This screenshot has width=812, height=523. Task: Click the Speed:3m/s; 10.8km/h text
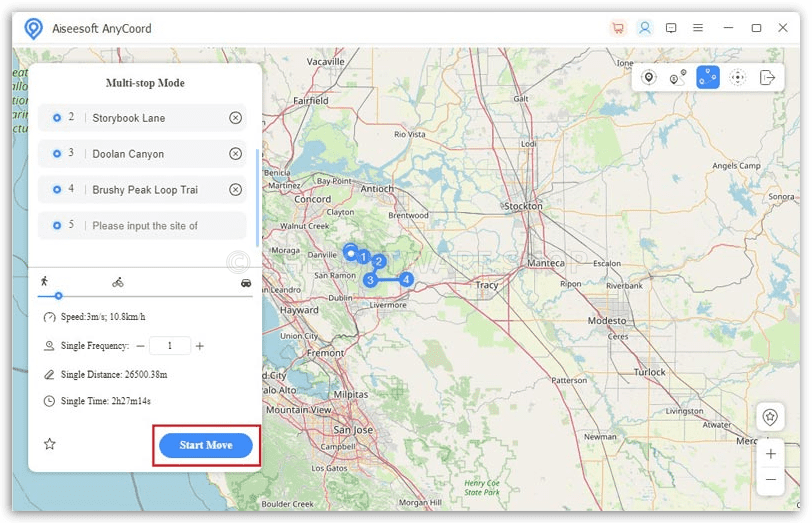point(103,317)
